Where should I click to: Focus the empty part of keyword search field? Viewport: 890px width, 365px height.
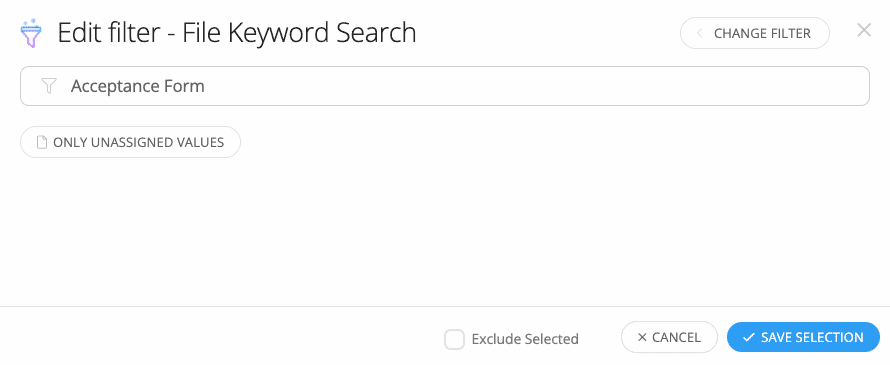coord(534,86)
